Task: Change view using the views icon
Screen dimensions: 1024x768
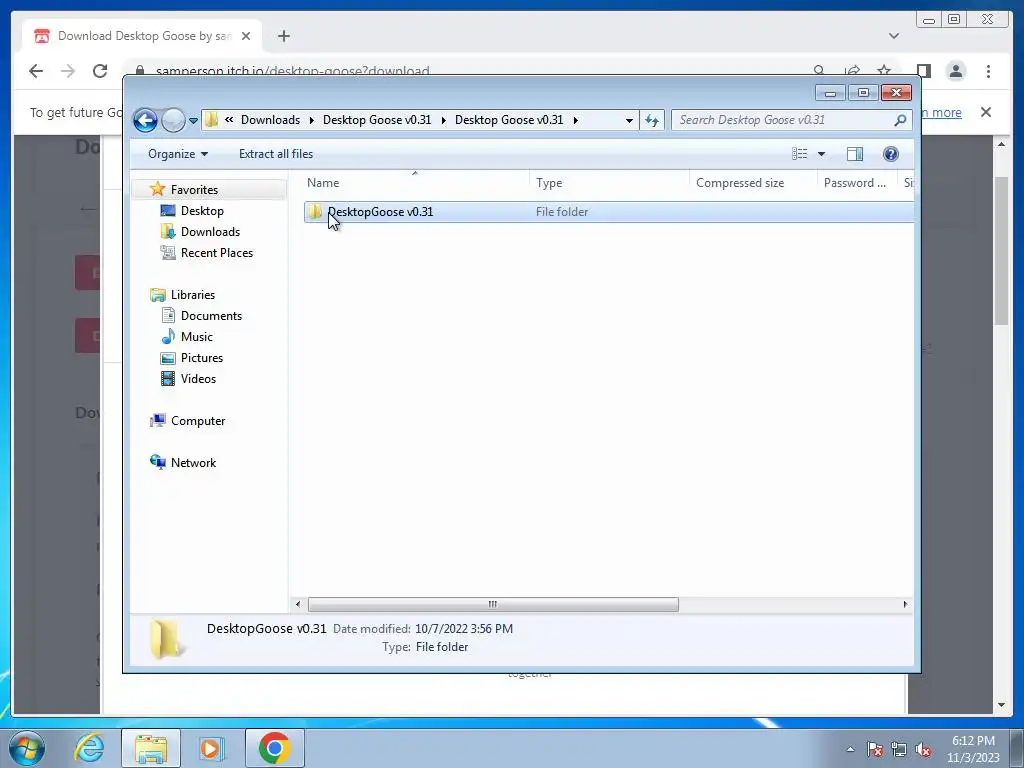Action: [799, 154]
